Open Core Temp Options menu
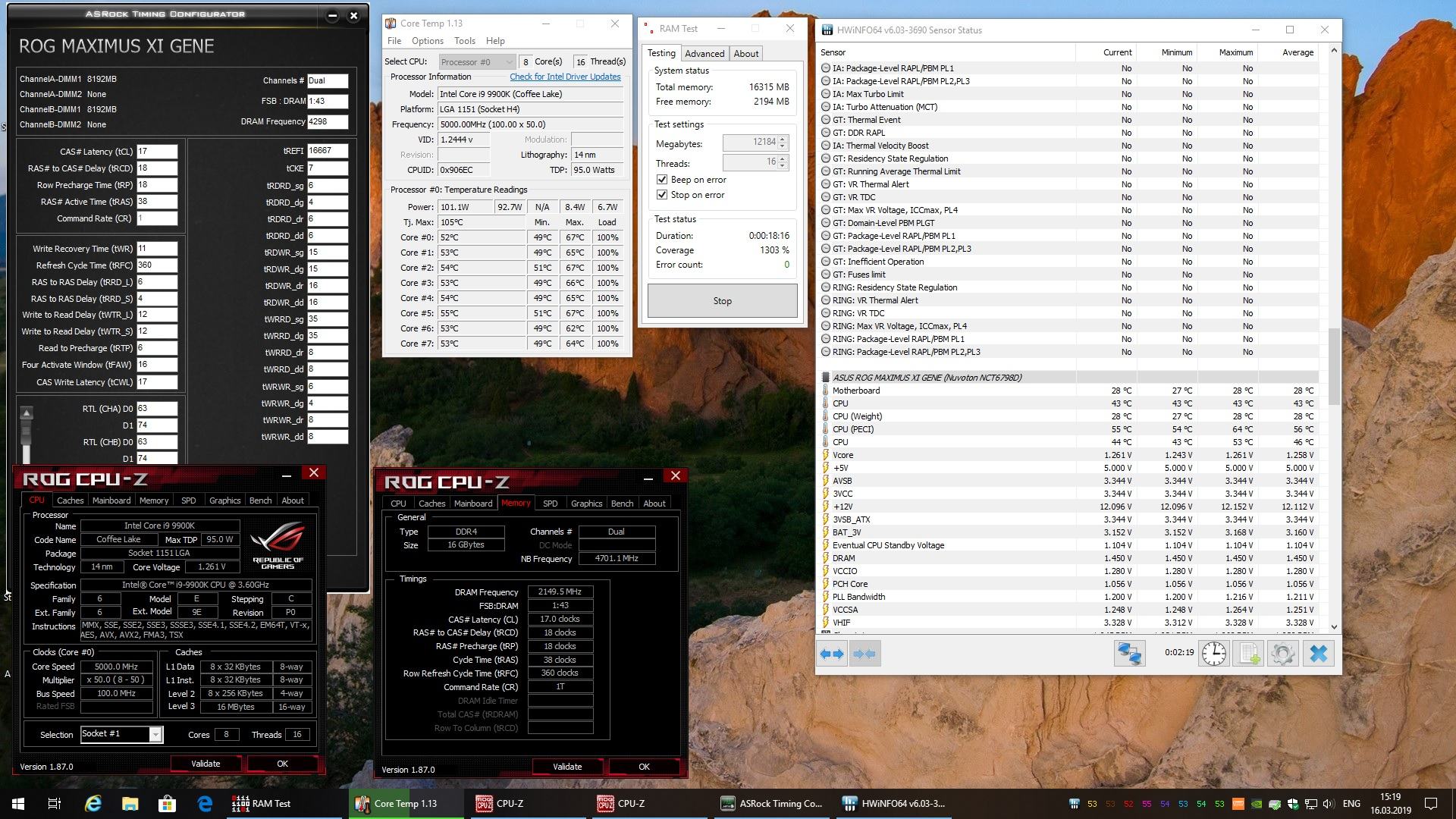The image size is (1456, 819). tap(428, 41)
